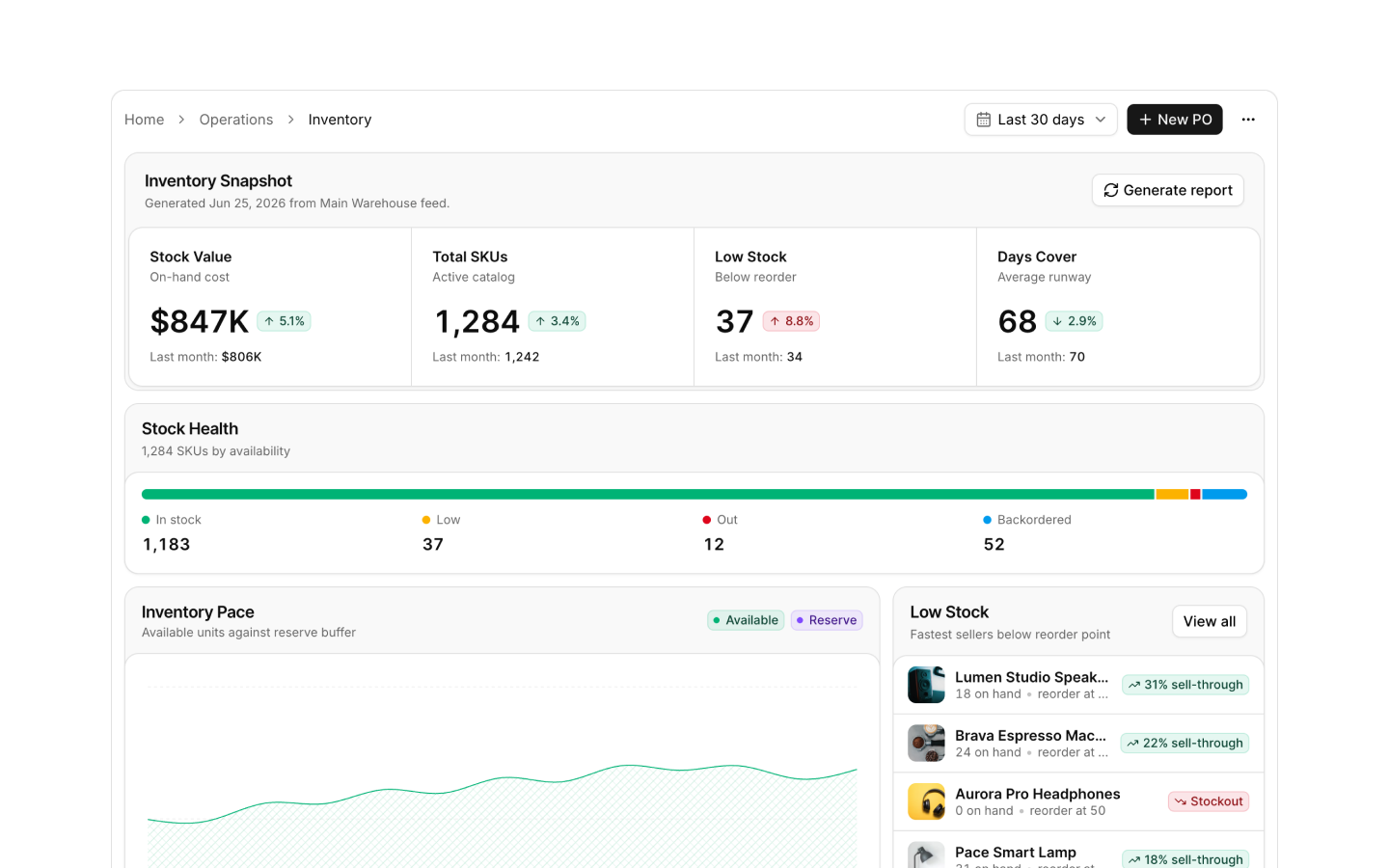Click the 8.8% Low Stock change badge

[x=791, y=321]
